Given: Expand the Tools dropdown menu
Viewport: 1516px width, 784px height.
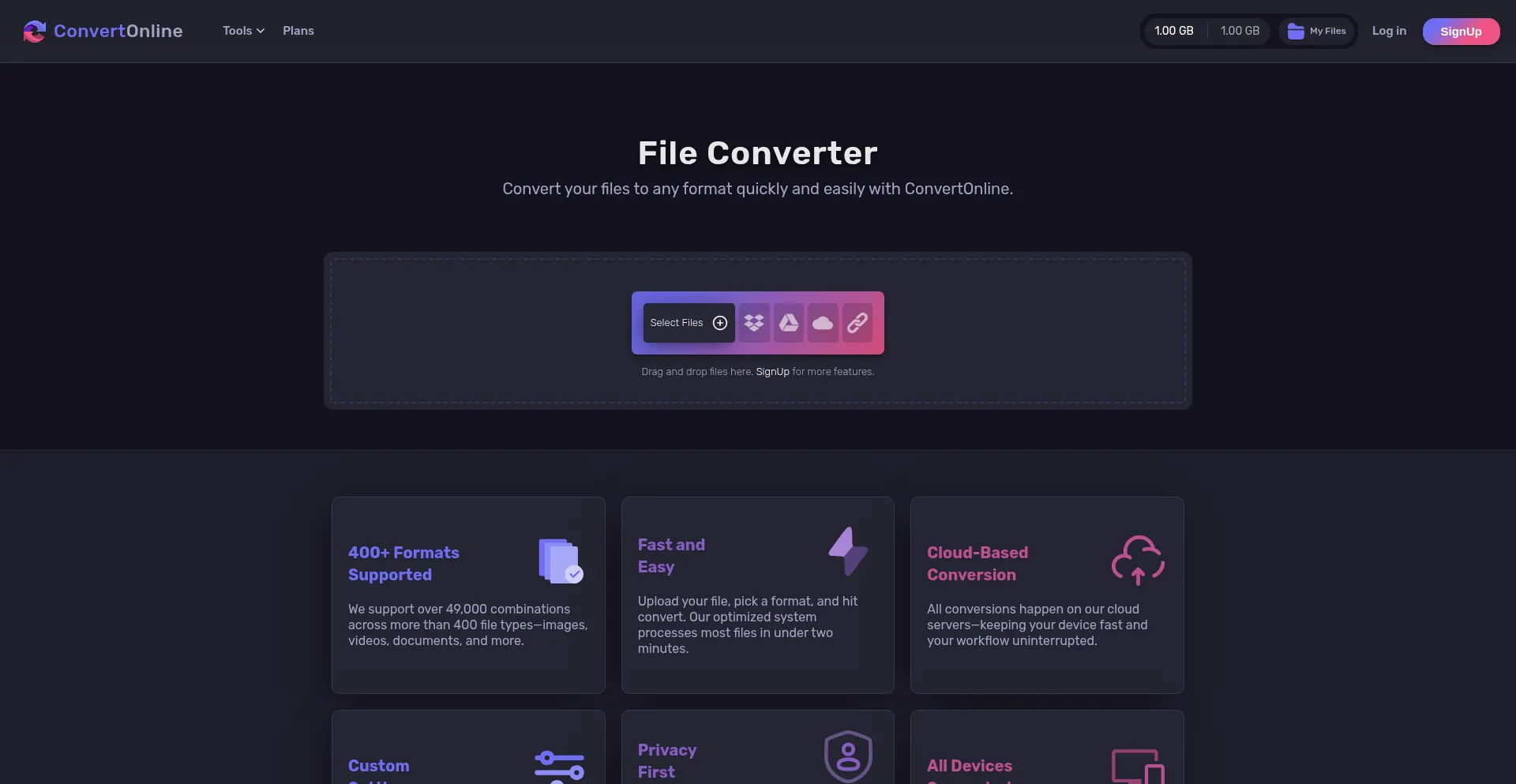Looking at the screenshot, I should [243, 31].
